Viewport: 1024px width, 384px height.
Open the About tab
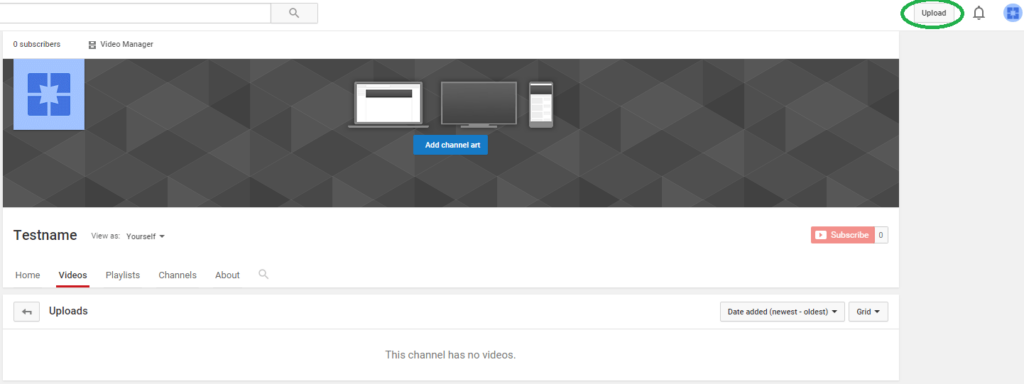click(x=227, y=275)
